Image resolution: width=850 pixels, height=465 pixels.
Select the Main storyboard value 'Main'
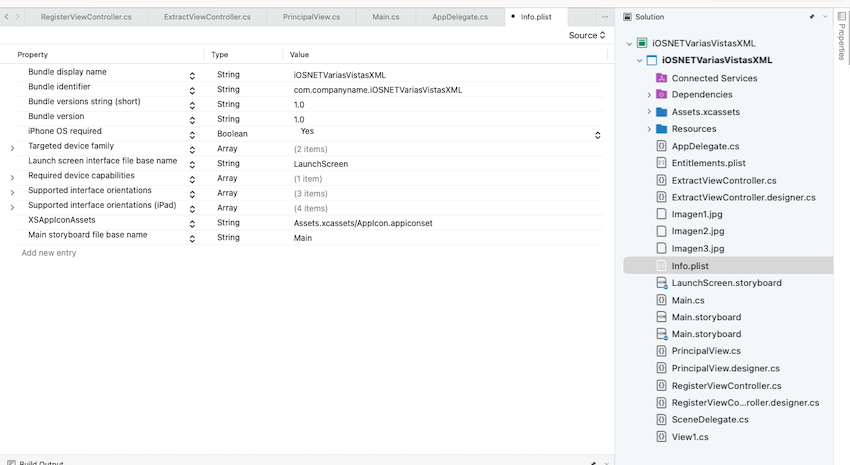point(302,238)
